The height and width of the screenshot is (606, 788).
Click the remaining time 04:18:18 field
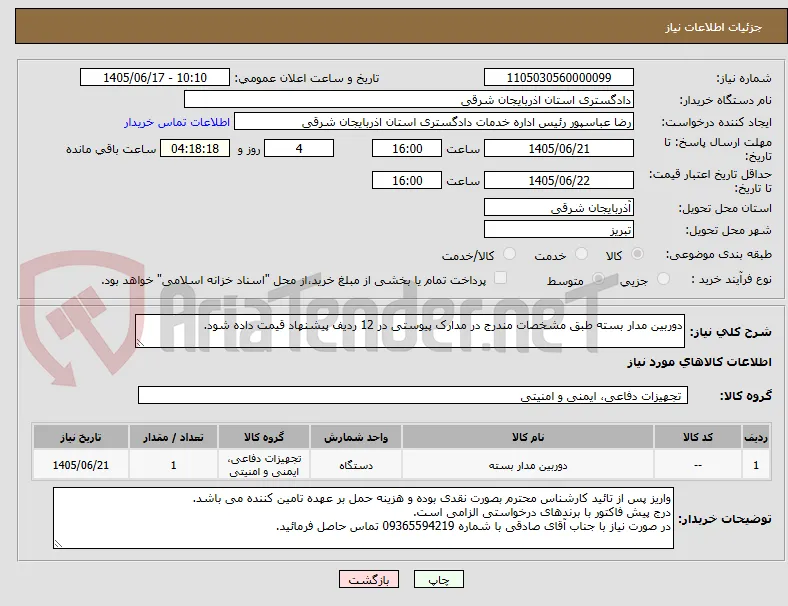pyautogui.click(x=195, y=149)
